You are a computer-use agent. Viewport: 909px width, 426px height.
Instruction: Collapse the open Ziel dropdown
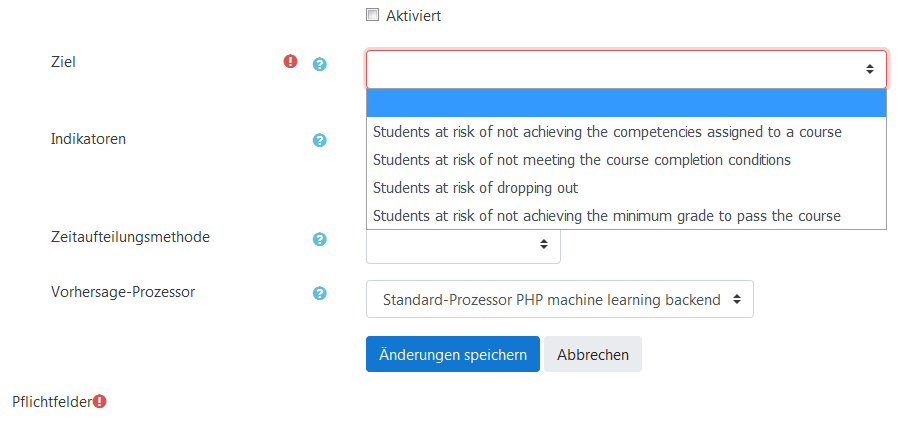(626, 69)
